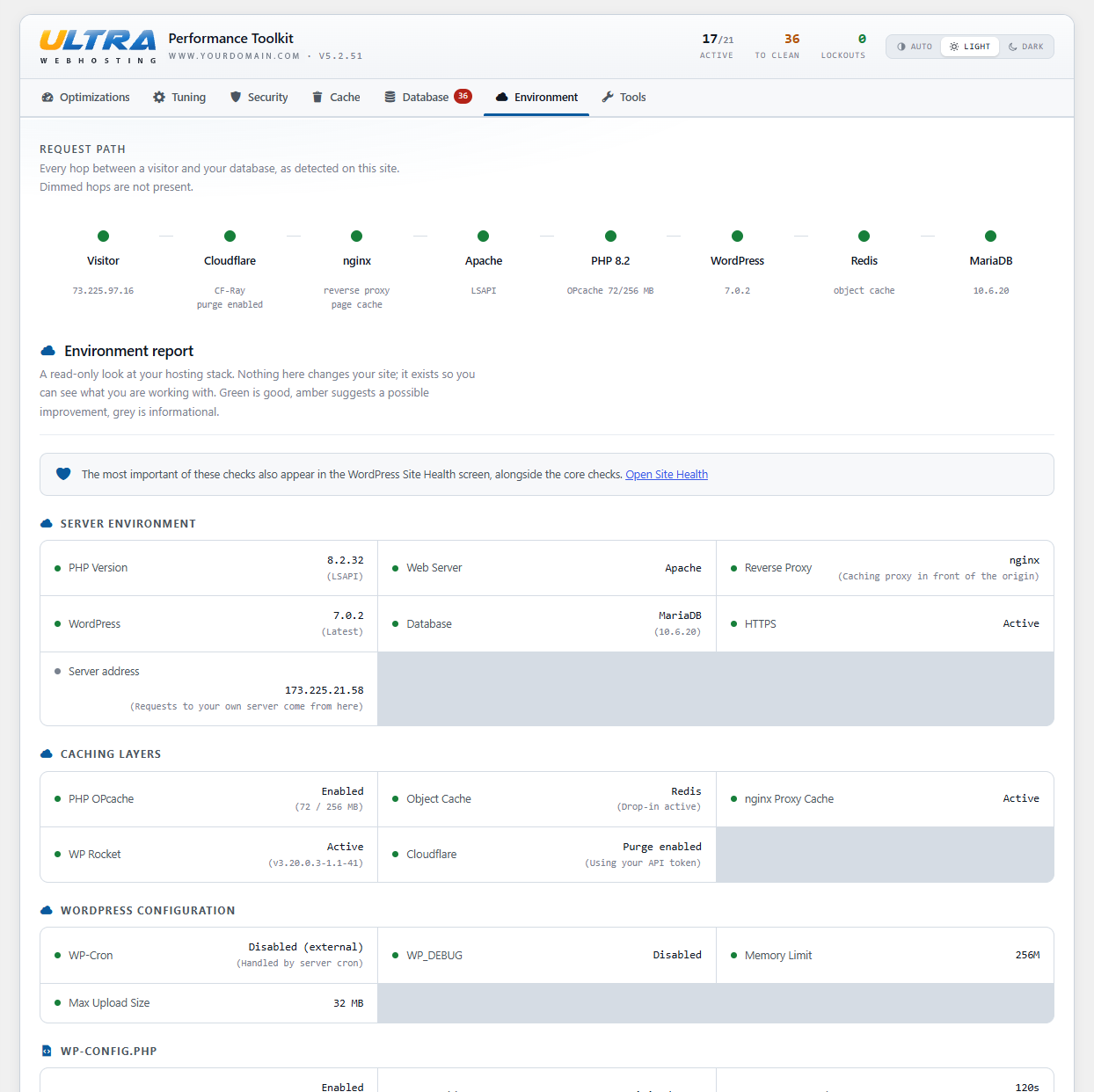The image size is (1094, 1092).
Task: Go to the Cache tab
Action: pyautogui.click(x=335, y=98)
